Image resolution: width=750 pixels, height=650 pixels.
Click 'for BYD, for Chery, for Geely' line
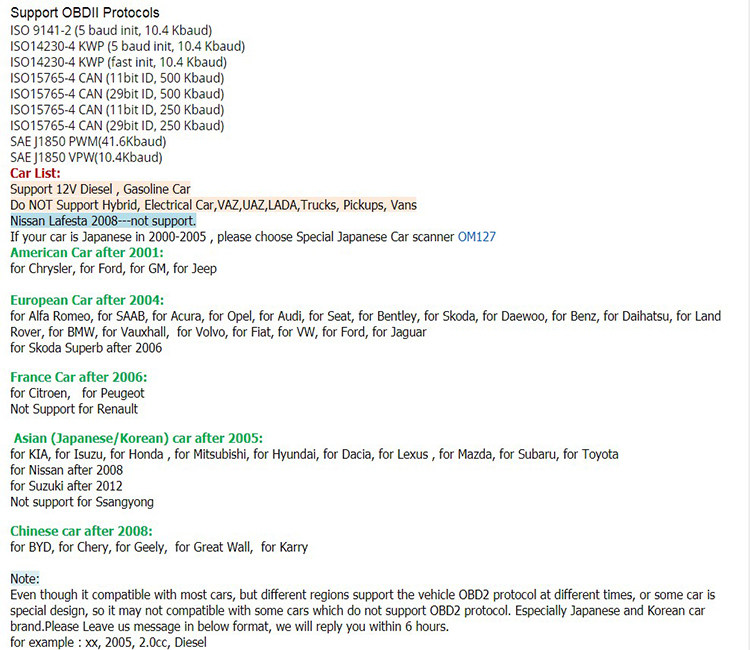[159, 547]
